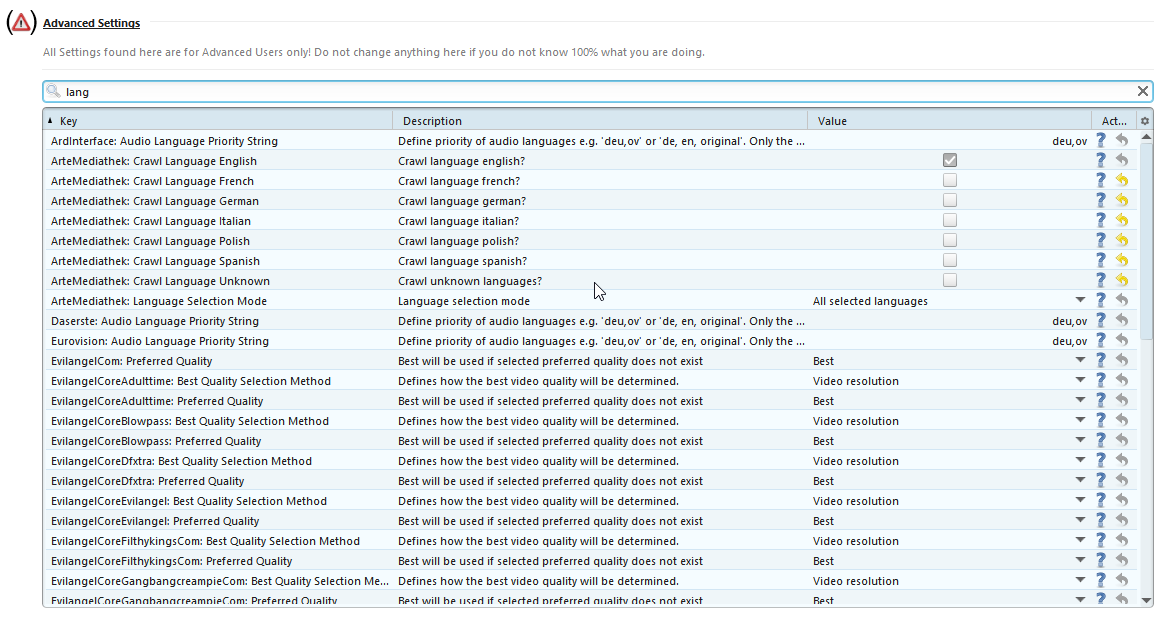The height and width of the screenshot is (618, 1160).
Task: Reset Crawl Language Unknown to default
Action: [x=1122, y=280]
